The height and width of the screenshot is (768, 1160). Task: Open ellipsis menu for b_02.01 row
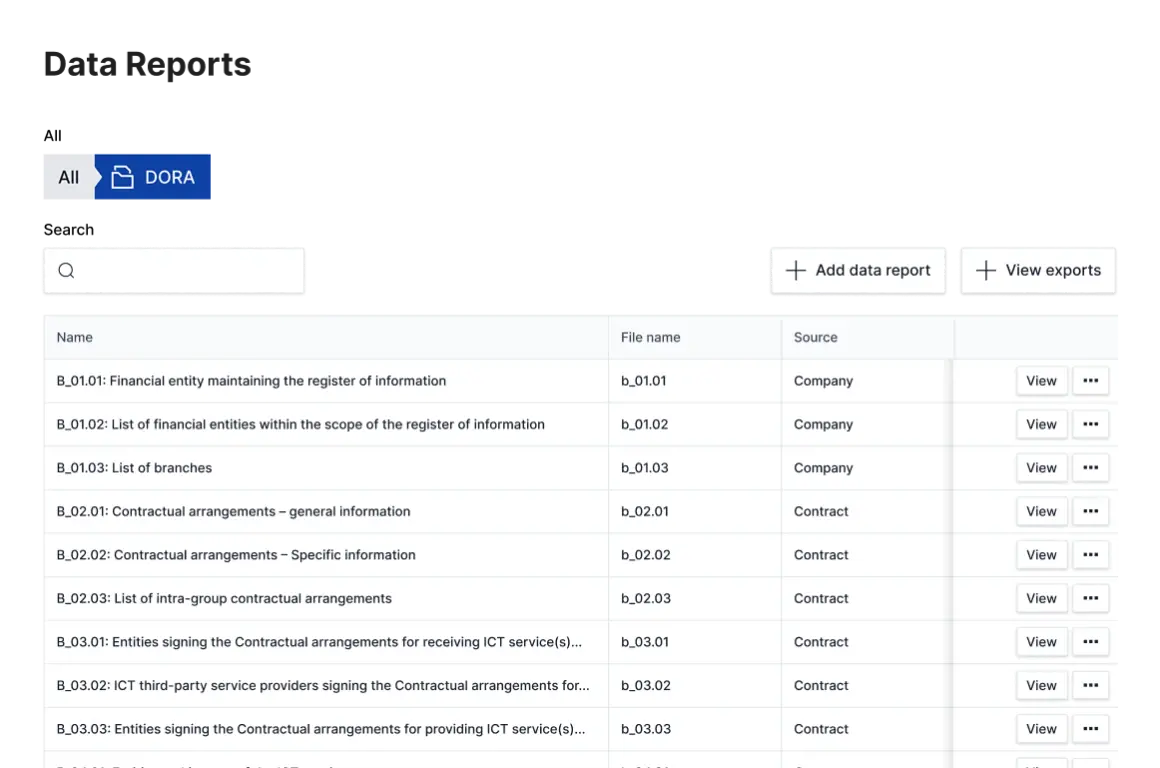click(x=1090, y=512)
